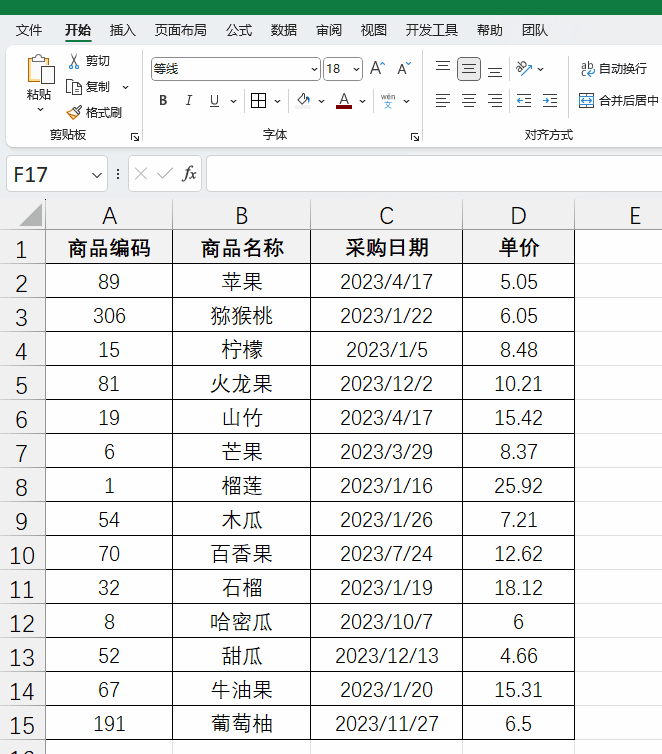The height and width of the screenshot is (754, 662).
Task: Select row 8 header
Action: point(22,485)
